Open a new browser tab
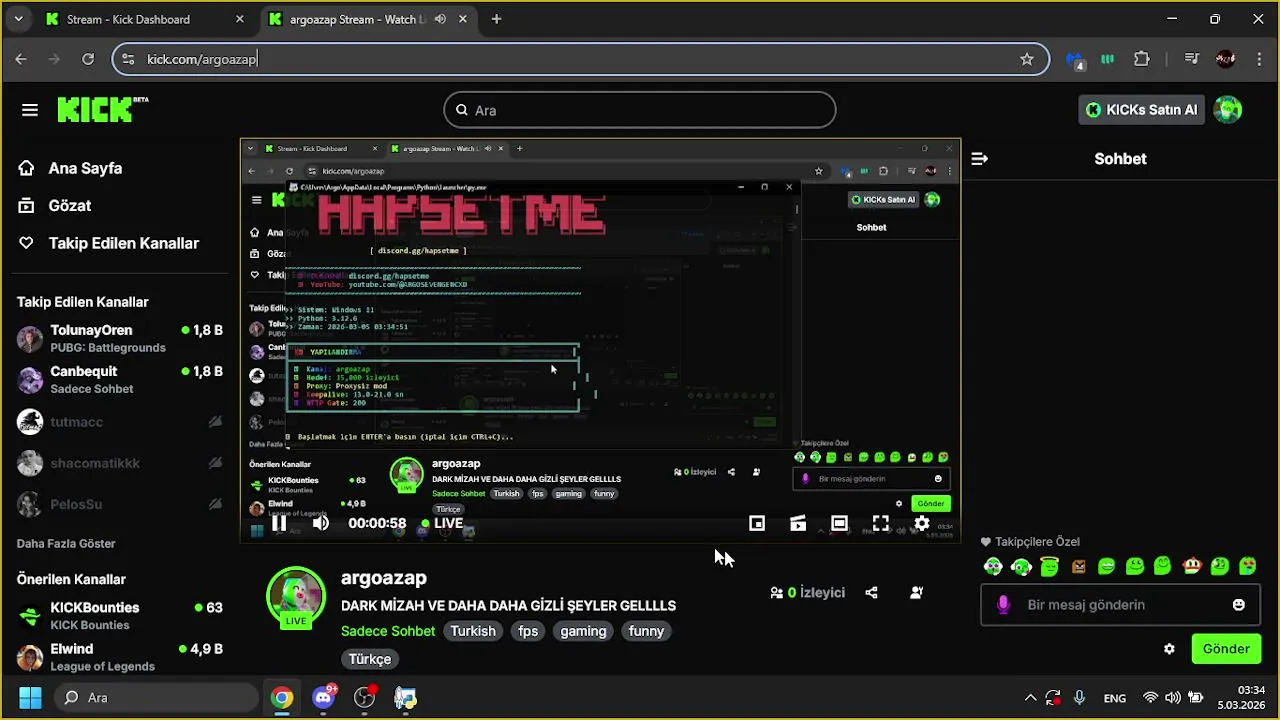Viewport: 1280px width, 720px height. [x=497, y=19]
